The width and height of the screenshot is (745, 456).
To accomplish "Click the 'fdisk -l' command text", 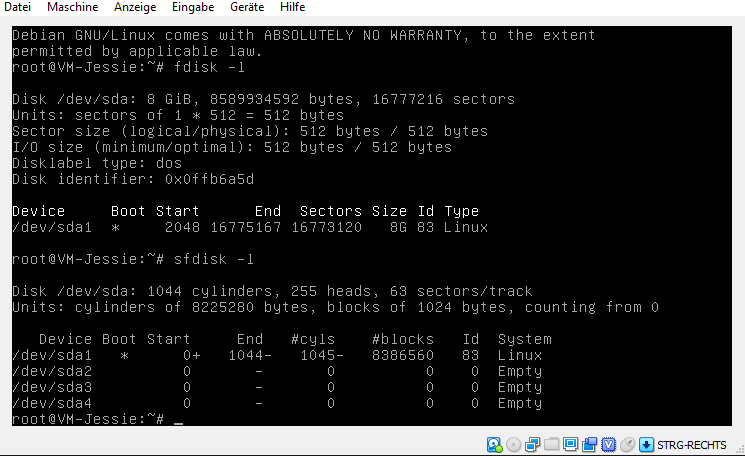I will click(x=209, y=67).
